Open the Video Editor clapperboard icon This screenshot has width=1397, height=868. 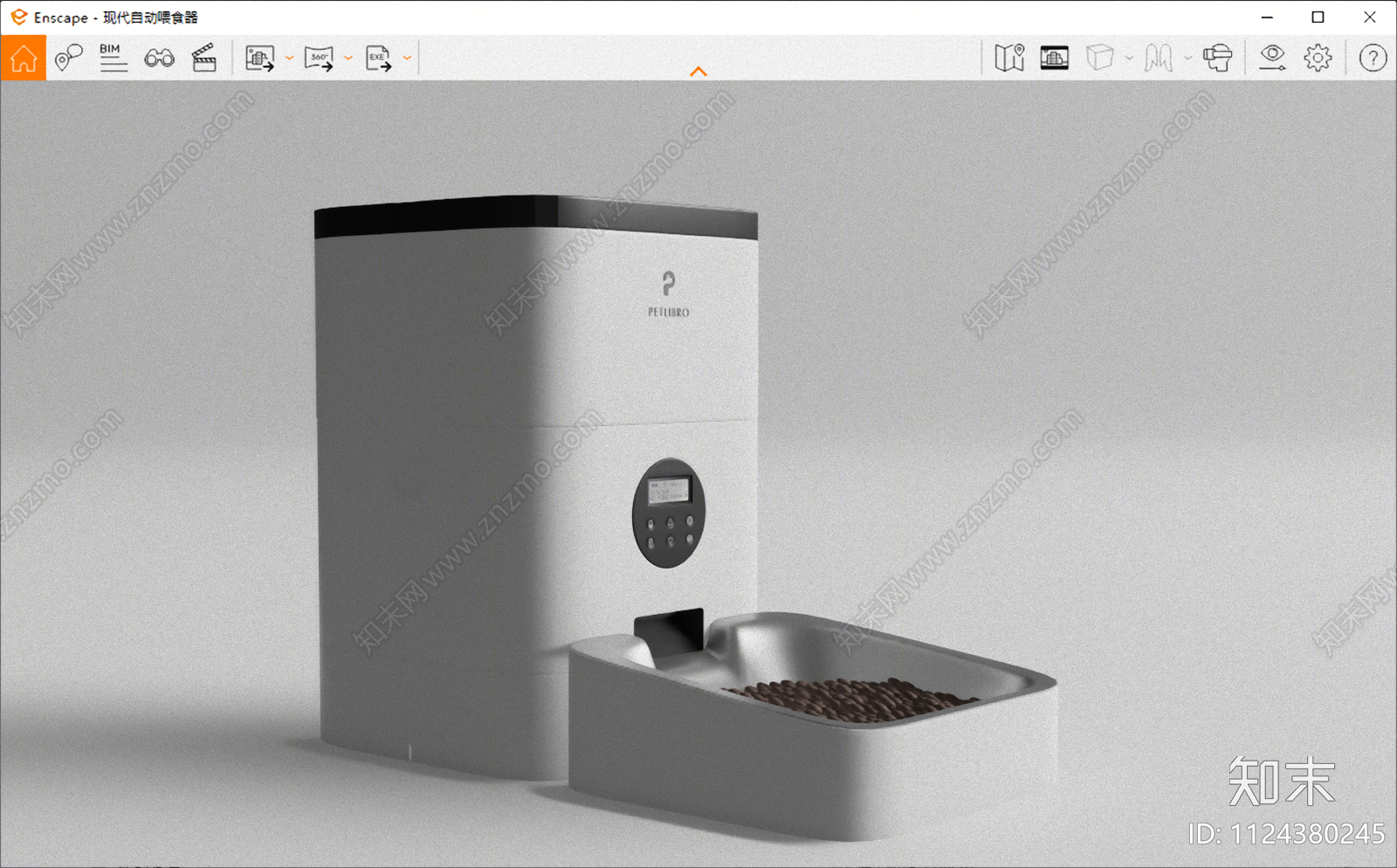(204, 59)
